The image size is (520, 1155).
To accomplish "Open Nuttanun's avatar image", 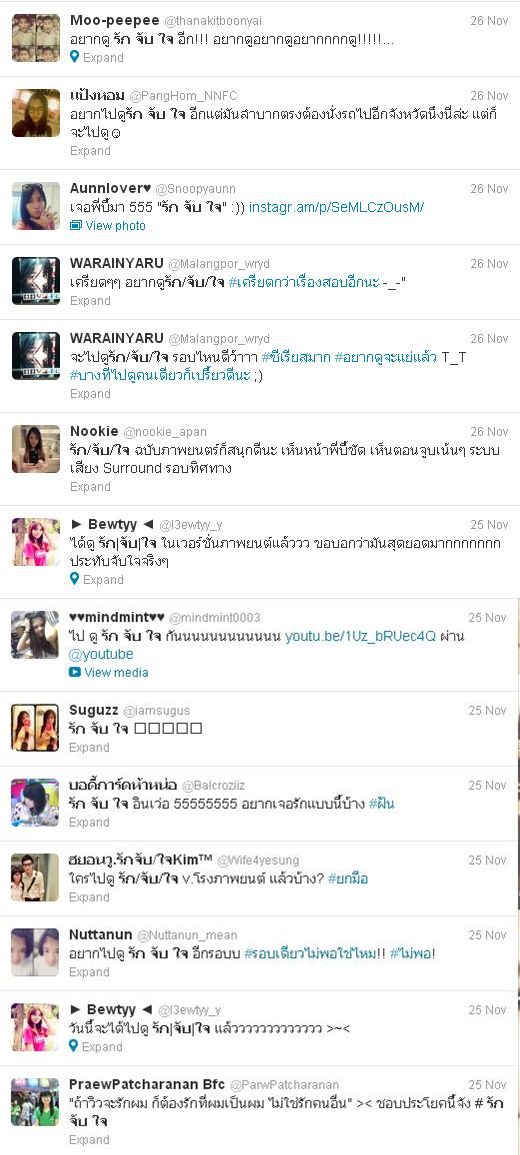I will [35, 952].
